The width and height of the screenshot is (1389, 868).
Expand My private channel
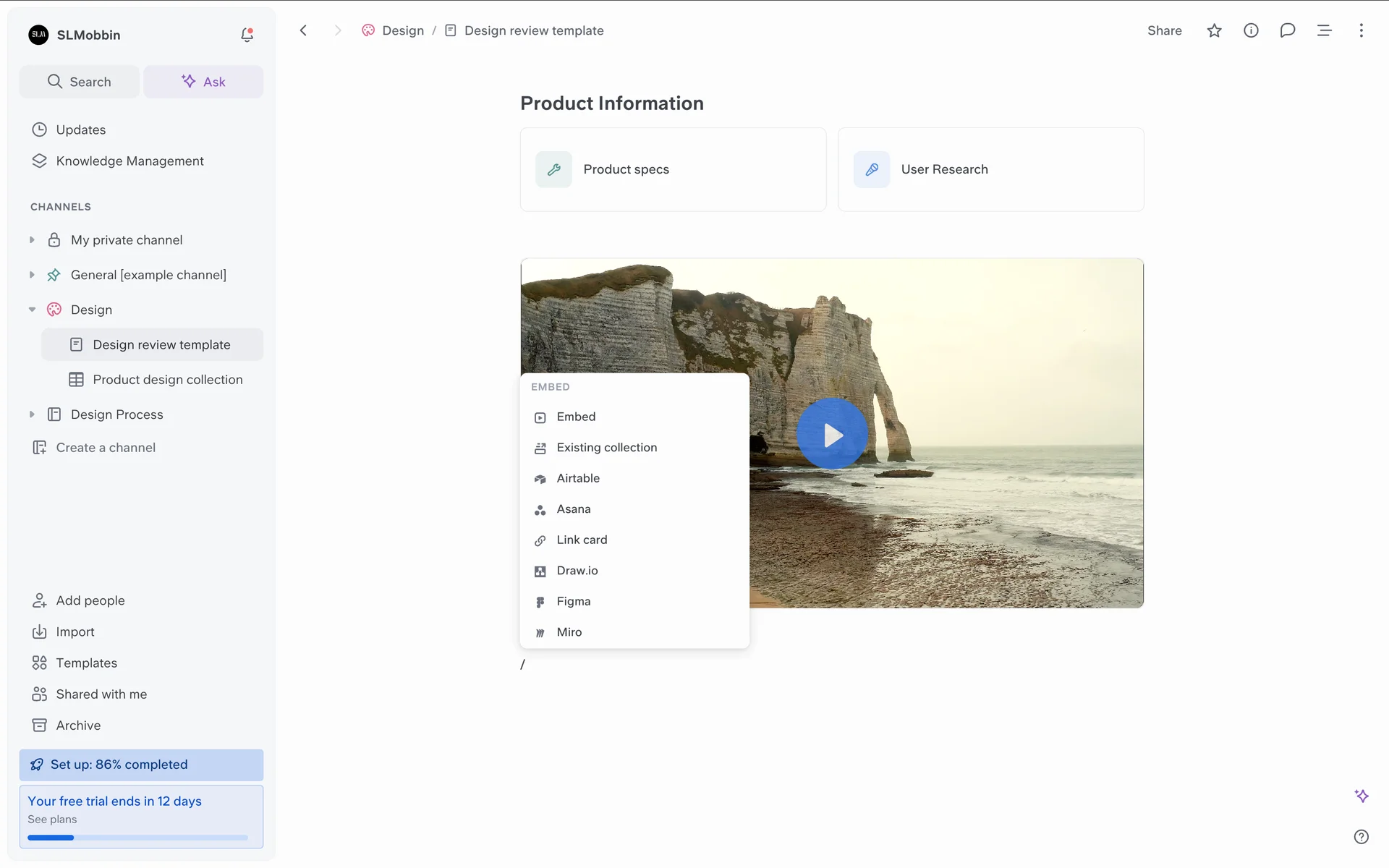pos(32,240)
